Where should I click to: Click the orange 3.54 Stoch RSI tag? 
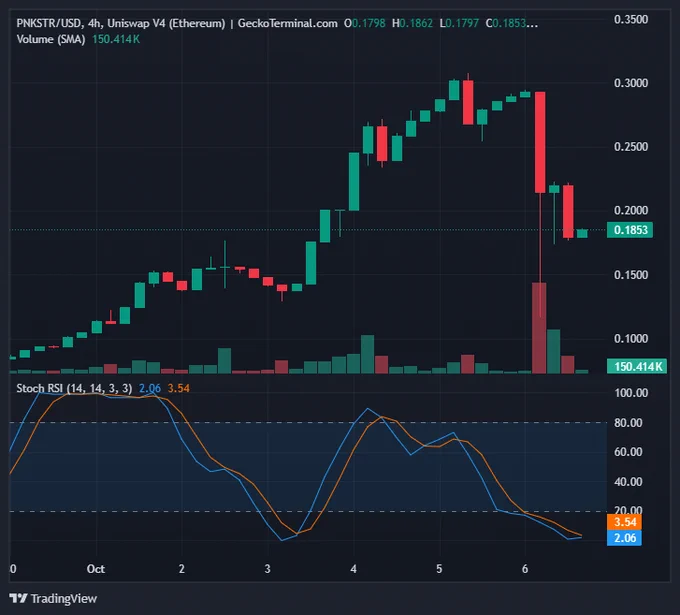tap(624, 522)
